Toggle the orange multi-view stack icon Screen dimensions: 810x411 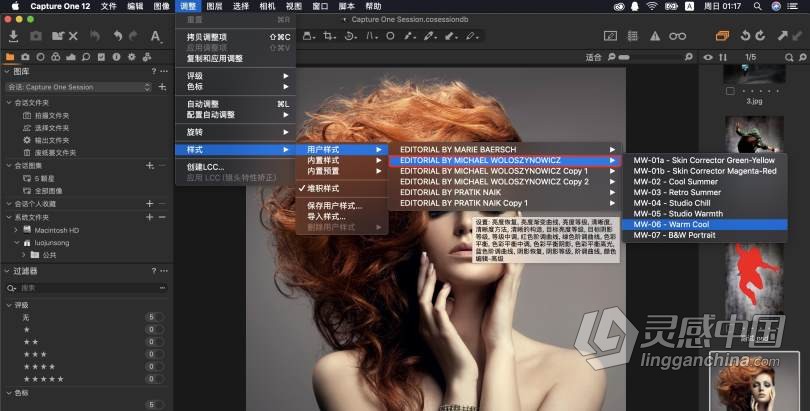722,36
